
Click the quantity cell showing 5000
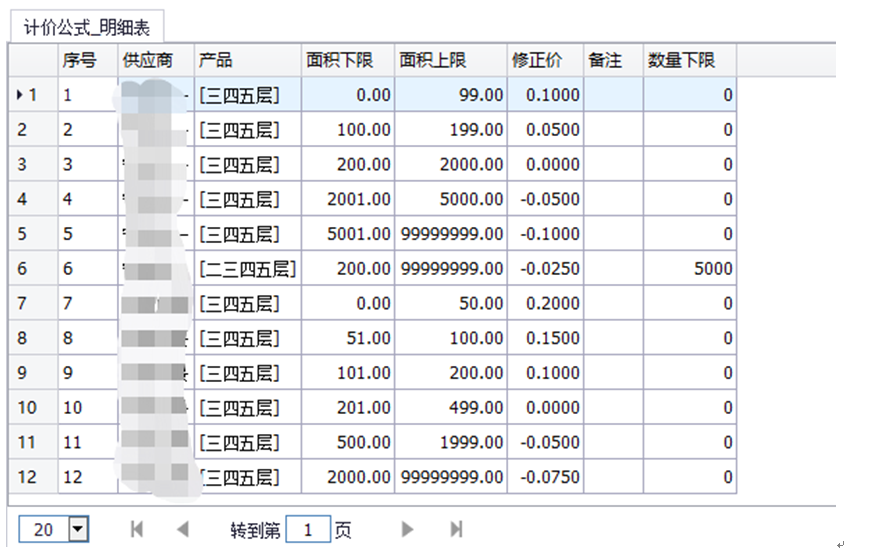[689, 269]
